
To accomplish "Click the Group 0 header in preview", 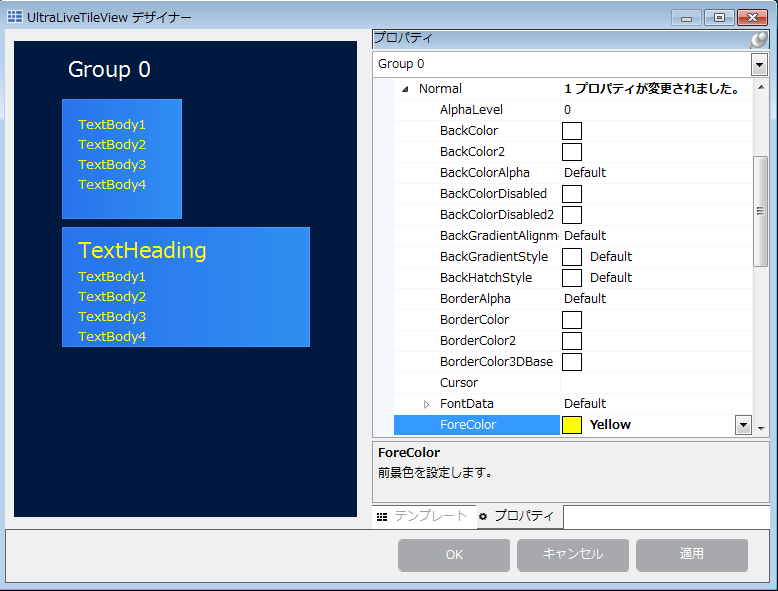I will pos(109,69).
